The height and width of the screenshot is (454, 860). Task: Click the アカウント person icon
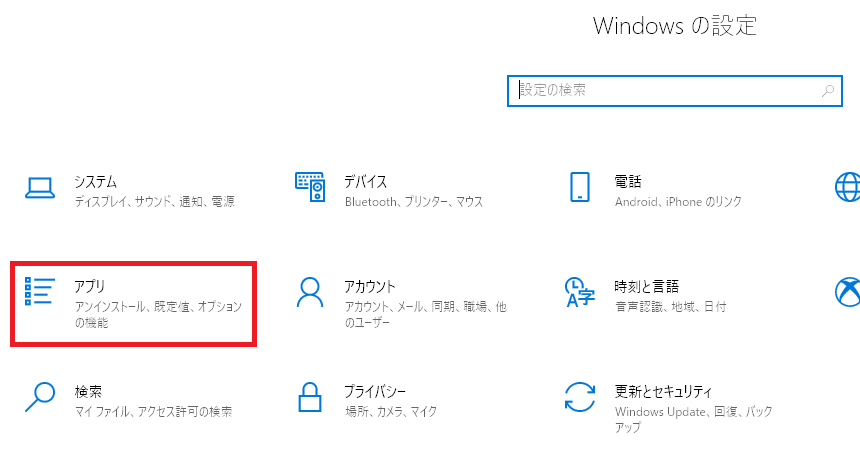pyautogui.click(x=310, y=292)
